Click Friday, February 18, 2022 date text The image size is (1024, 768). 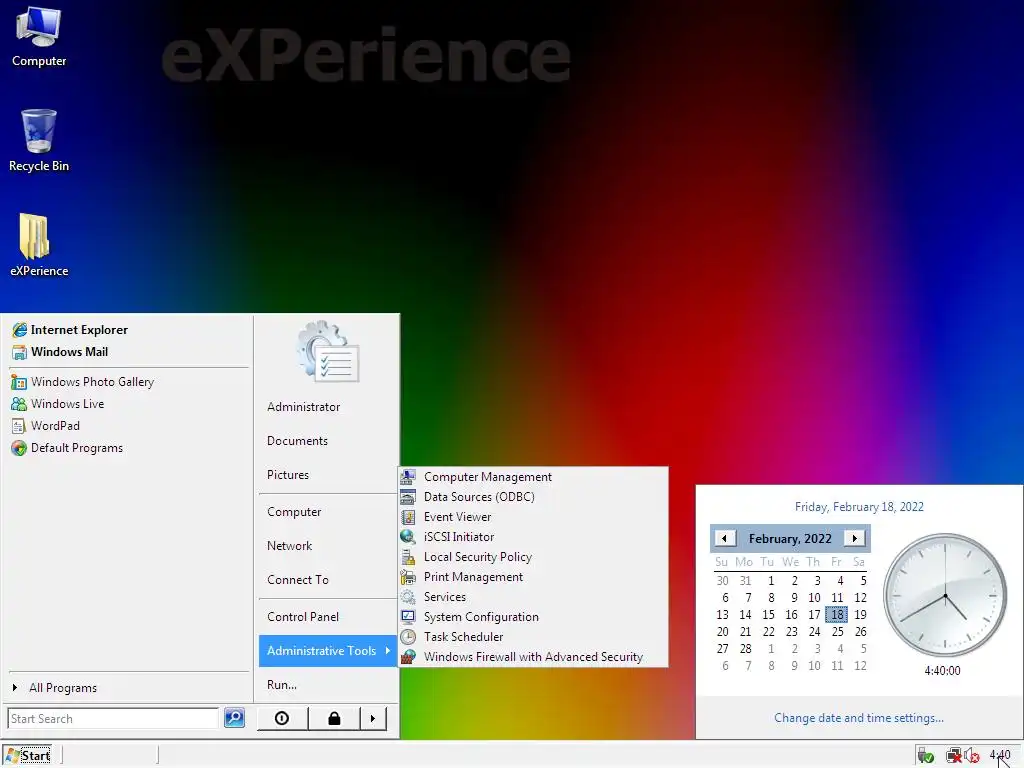click(859, 507)
